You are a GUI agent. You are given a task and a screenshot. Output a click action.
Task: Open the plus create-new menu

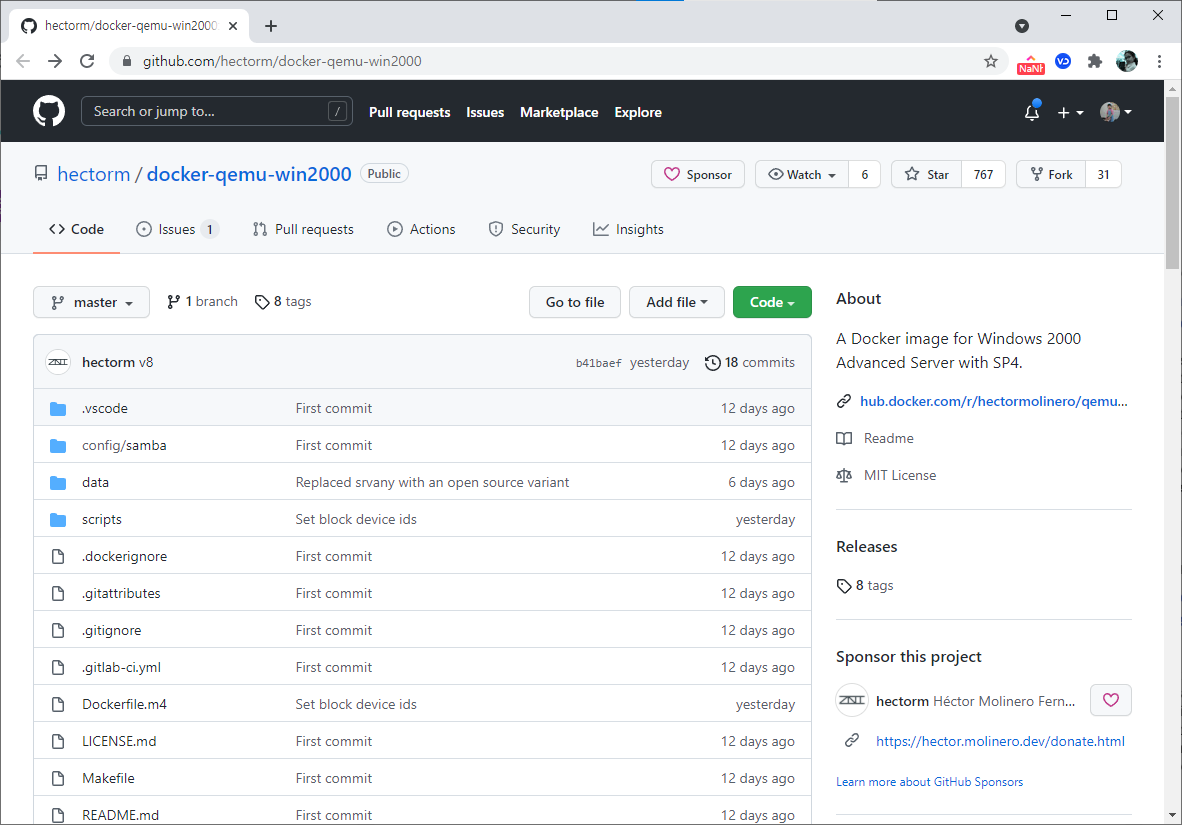(1070, 112)
